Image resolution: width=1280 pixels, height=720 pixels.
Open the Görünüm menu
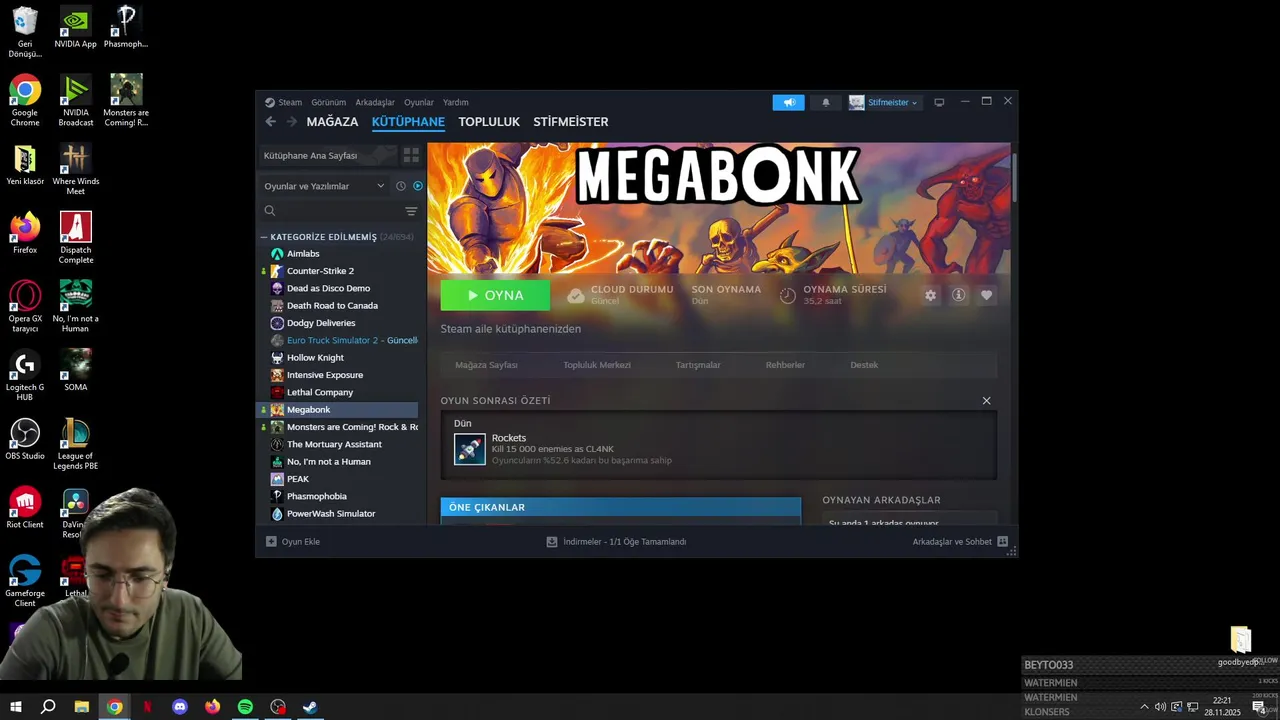[x=328, y=102]
